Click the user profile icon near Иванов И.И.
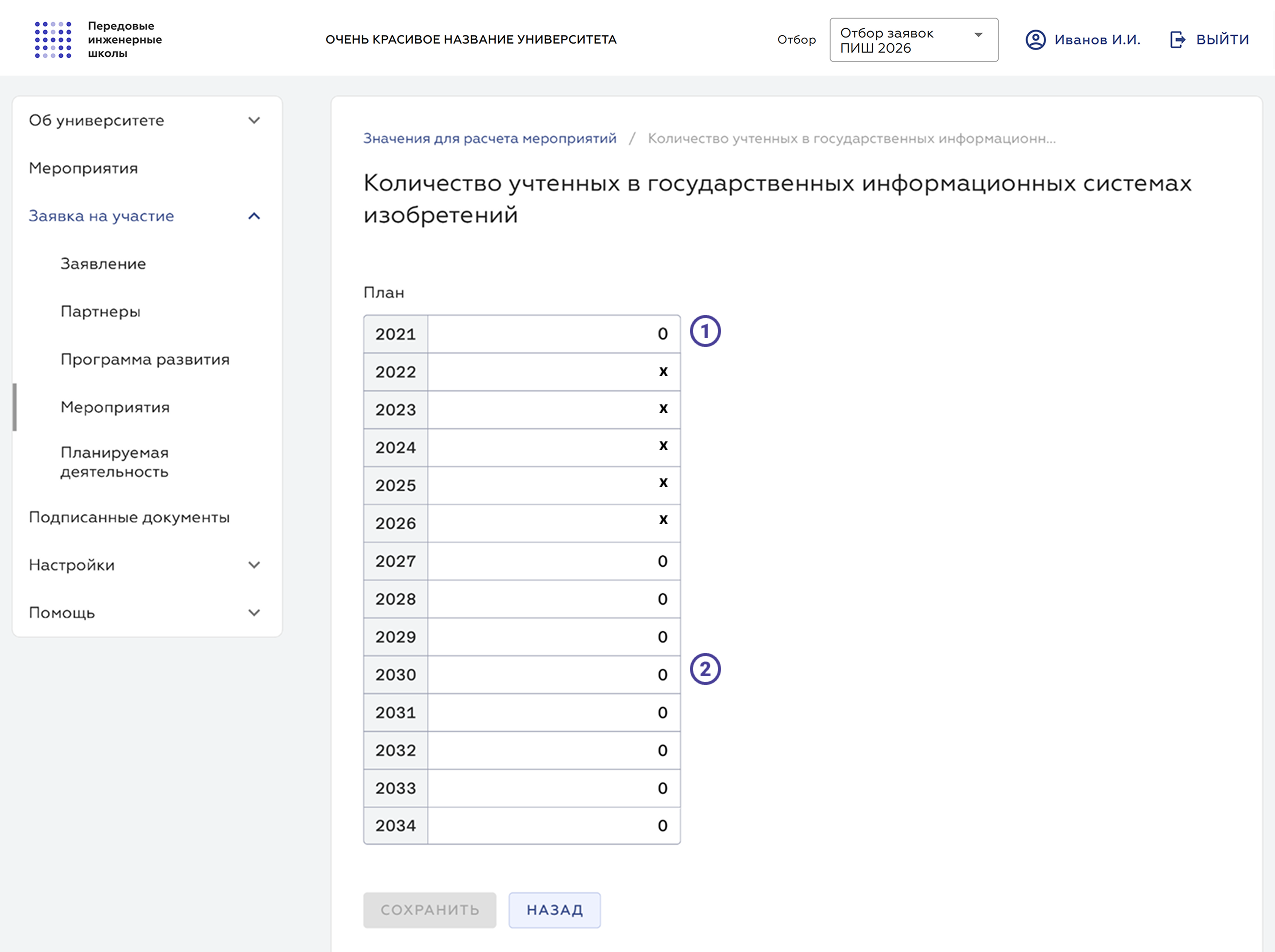 pos(1036,40)
